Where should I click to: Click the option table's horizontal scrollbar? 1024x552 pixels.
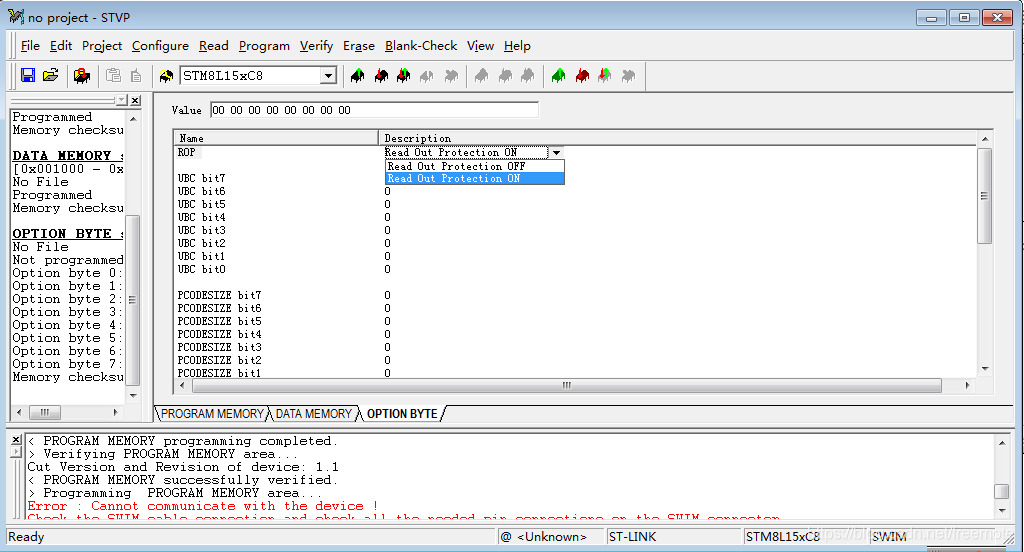click(565, 385)
